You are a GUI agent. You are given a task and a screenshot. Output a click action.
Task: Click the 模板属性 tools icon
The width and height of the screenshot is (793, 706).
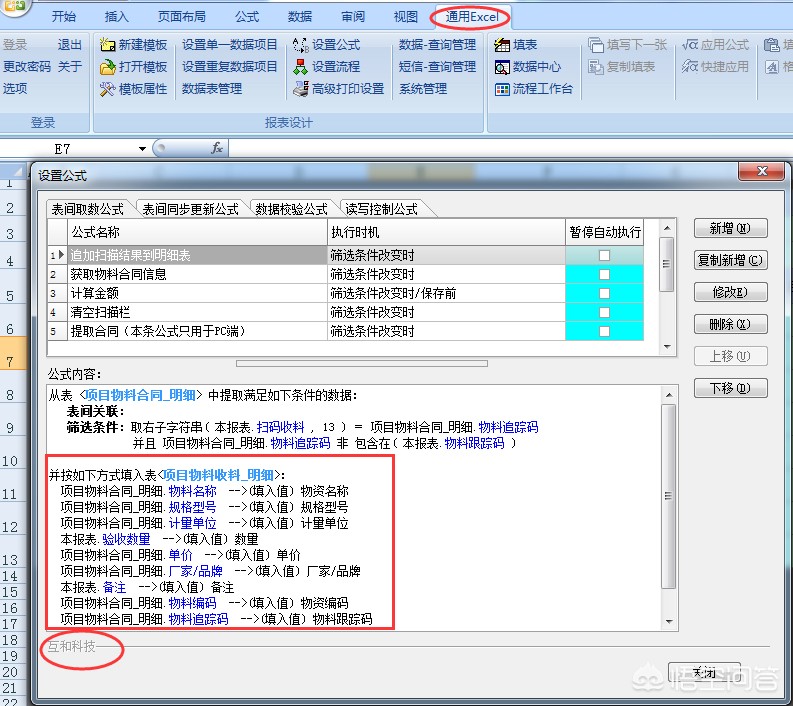pos(107,89)
